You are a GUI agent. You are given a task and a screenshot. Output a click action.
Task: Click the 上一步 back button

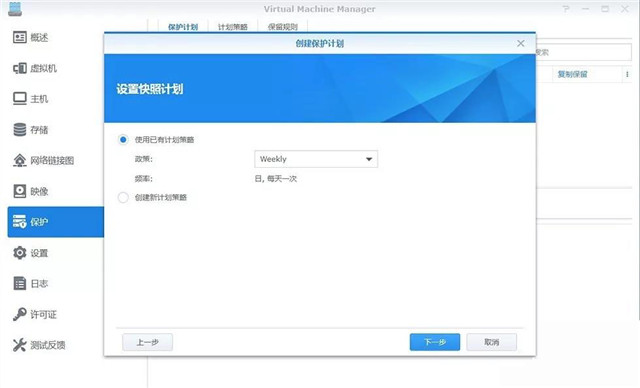(147, 342)
